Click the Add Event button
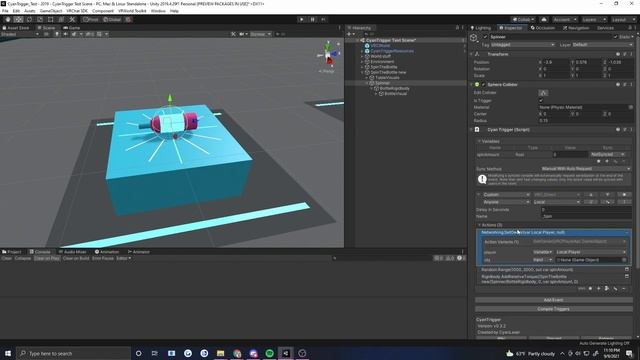Image resolution: width=640 pixels, height=360 pixels. (x=553, y=300)
